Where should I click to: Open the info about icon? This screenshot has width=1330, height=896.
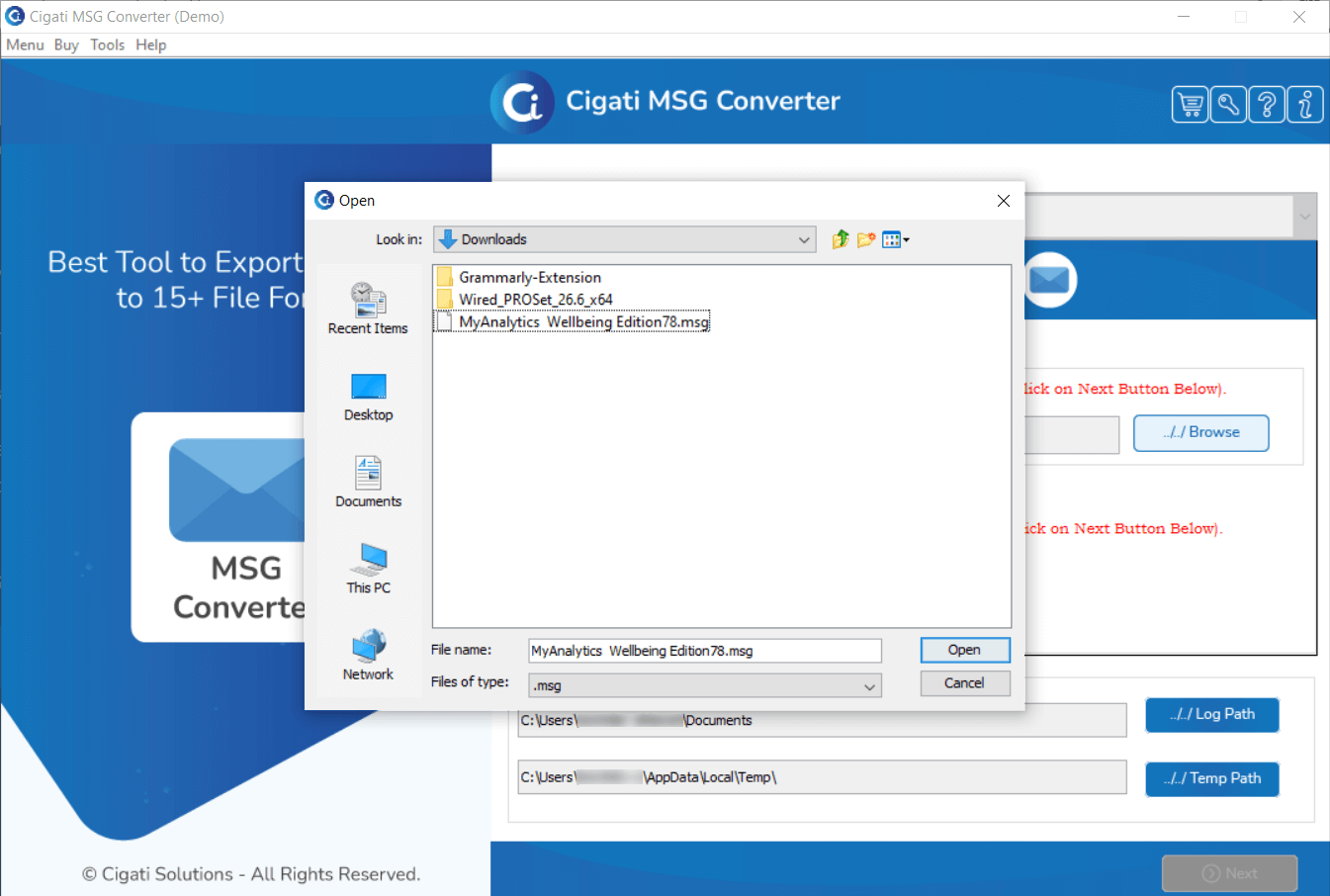(1305, 104)
